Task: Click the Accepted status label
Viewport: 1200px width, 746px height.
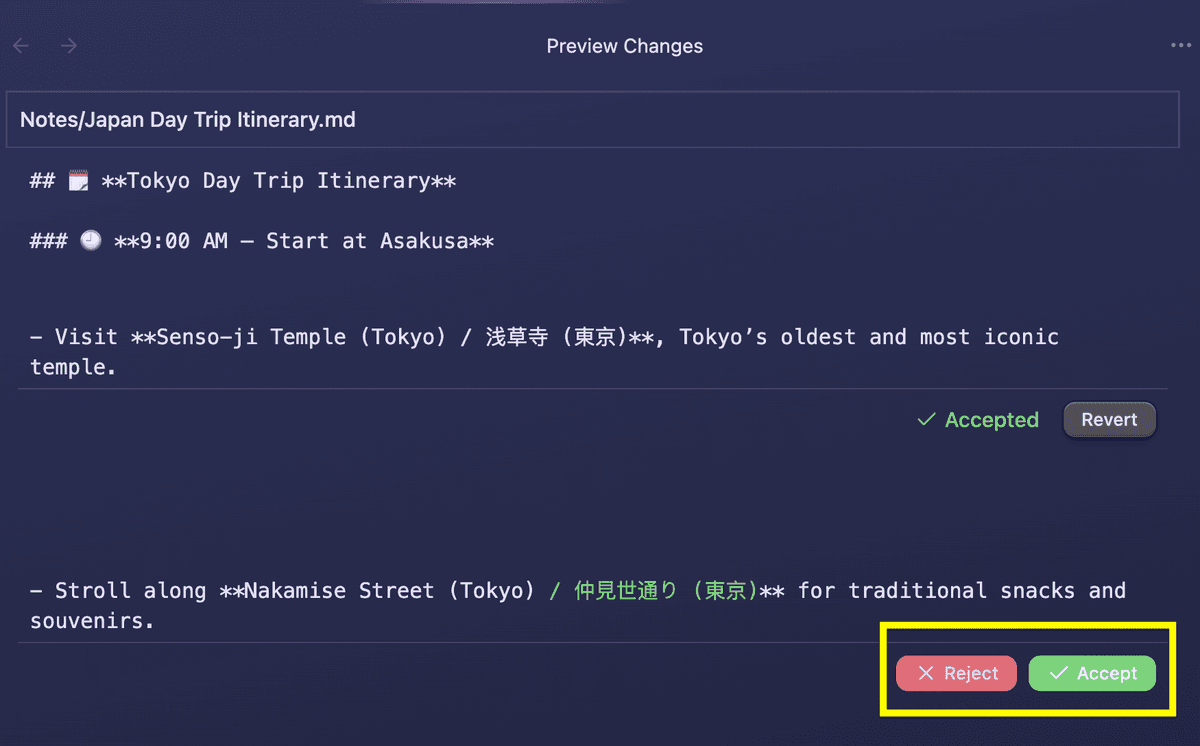Action: click(x=991, y=420)
